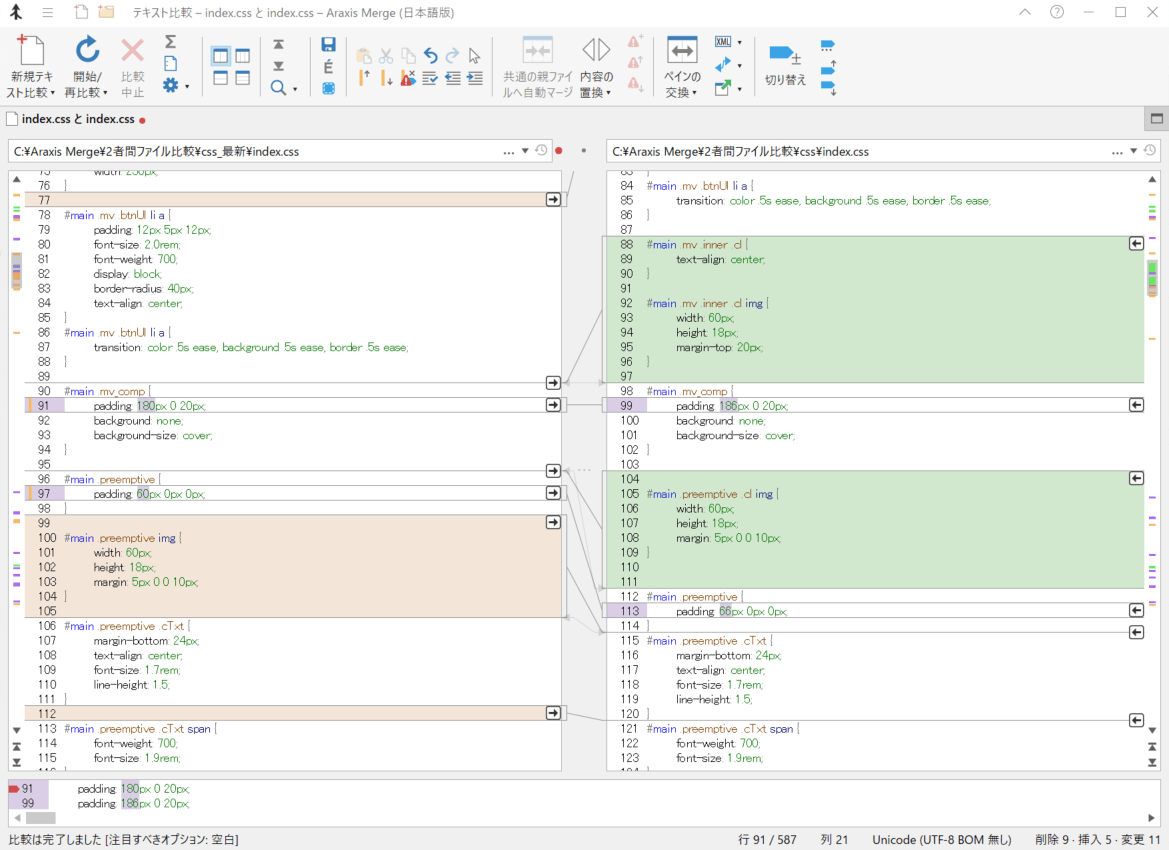
Task: Open the ペインの交換 swap panes dropdown
Action: (x=694, y=93)
